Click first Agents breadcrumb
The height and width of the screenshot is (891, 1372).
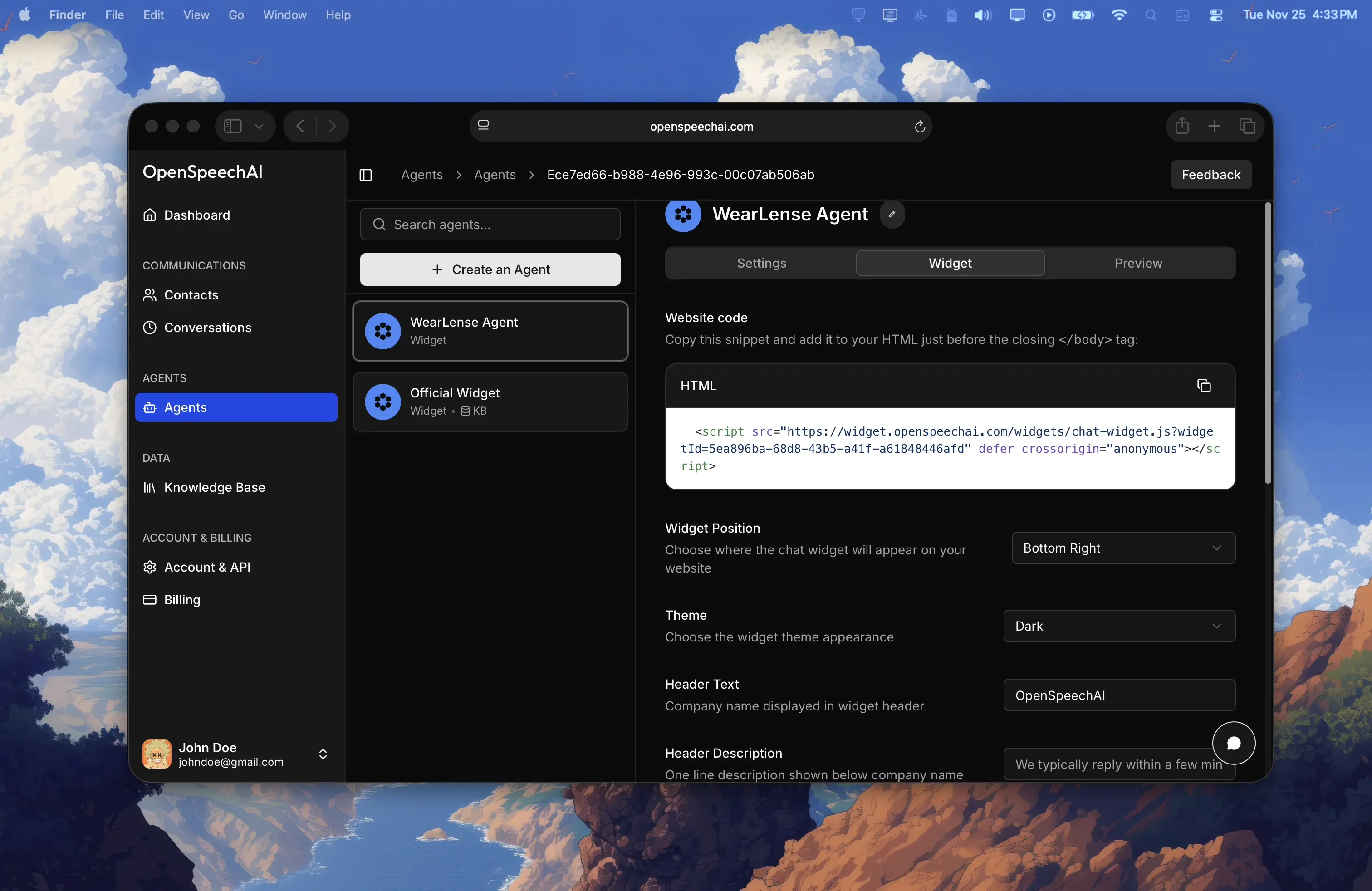point(422,175)
